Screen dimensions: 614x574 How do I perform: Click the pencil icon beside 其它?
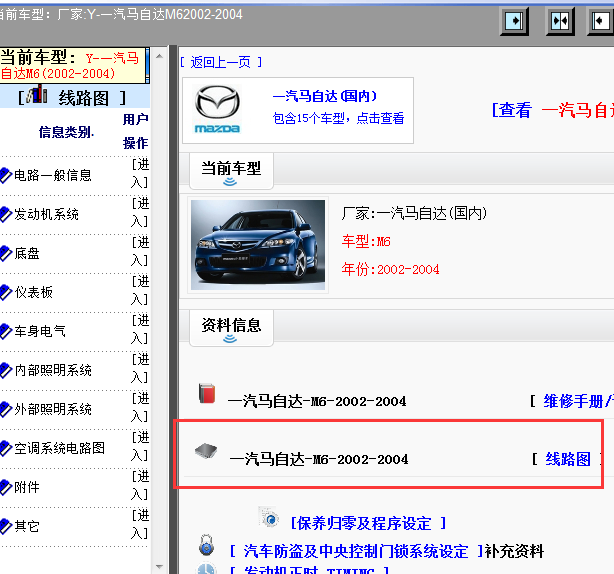point(6,526)
